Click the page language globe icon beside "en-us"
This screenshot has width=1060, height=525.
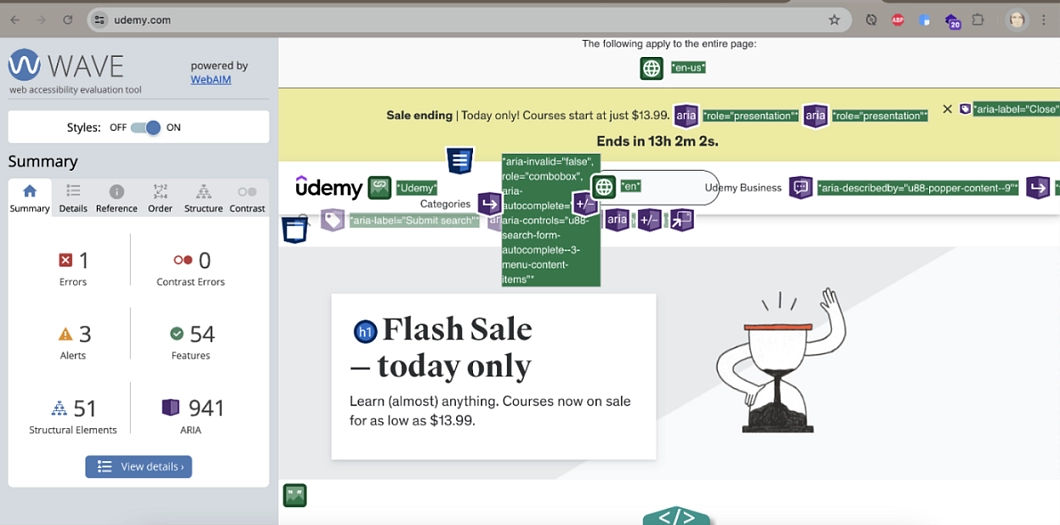pos(652,68)
